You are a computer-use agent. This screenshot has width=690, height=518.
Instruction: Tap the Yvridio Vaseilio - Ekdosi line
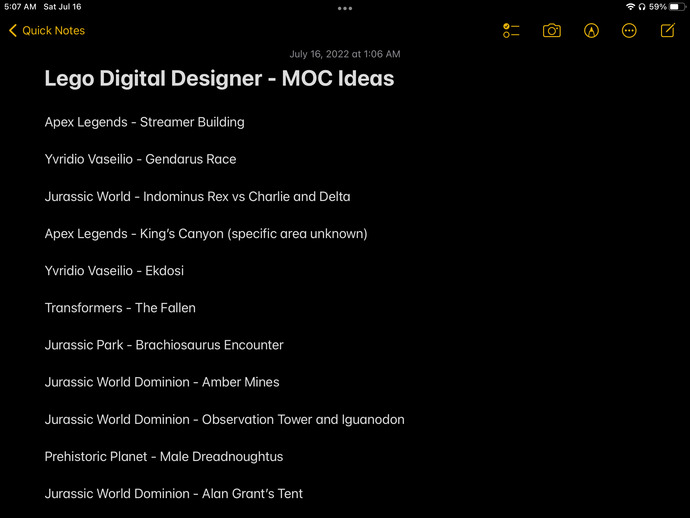tap(114, 271)
